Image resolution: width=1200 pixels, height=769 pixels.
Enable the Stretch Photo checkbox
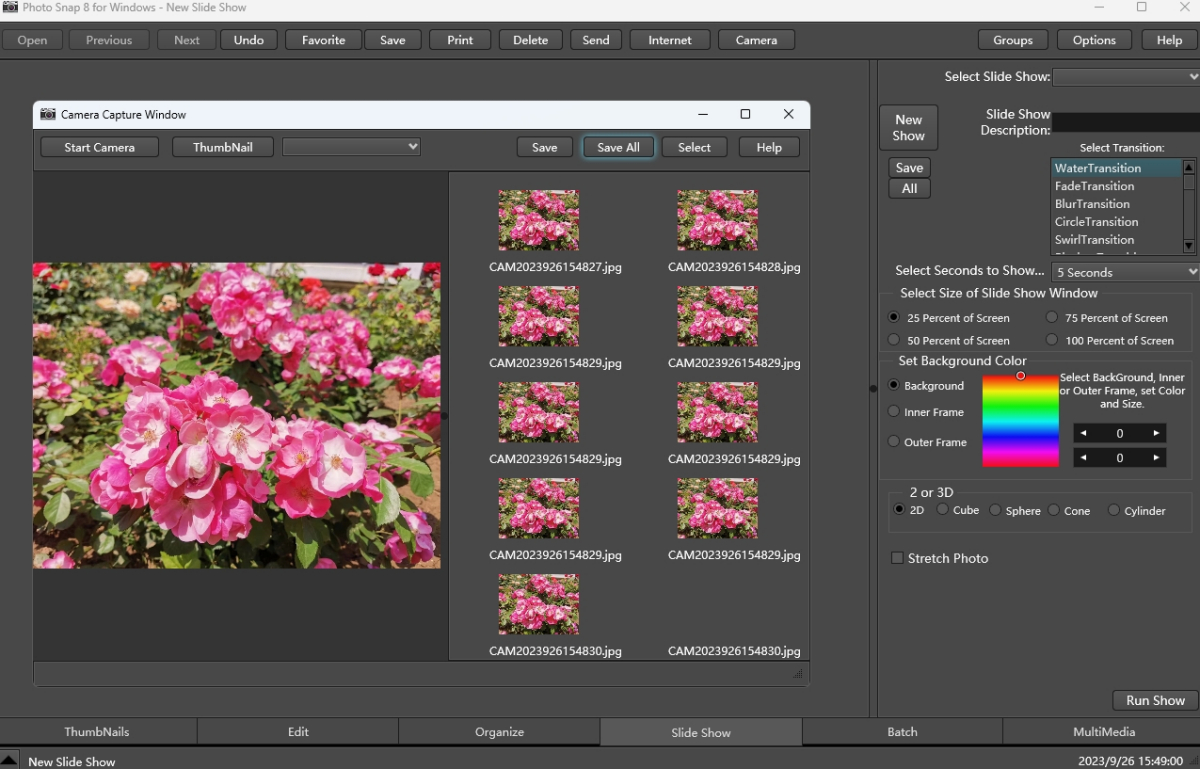(897, 558)
